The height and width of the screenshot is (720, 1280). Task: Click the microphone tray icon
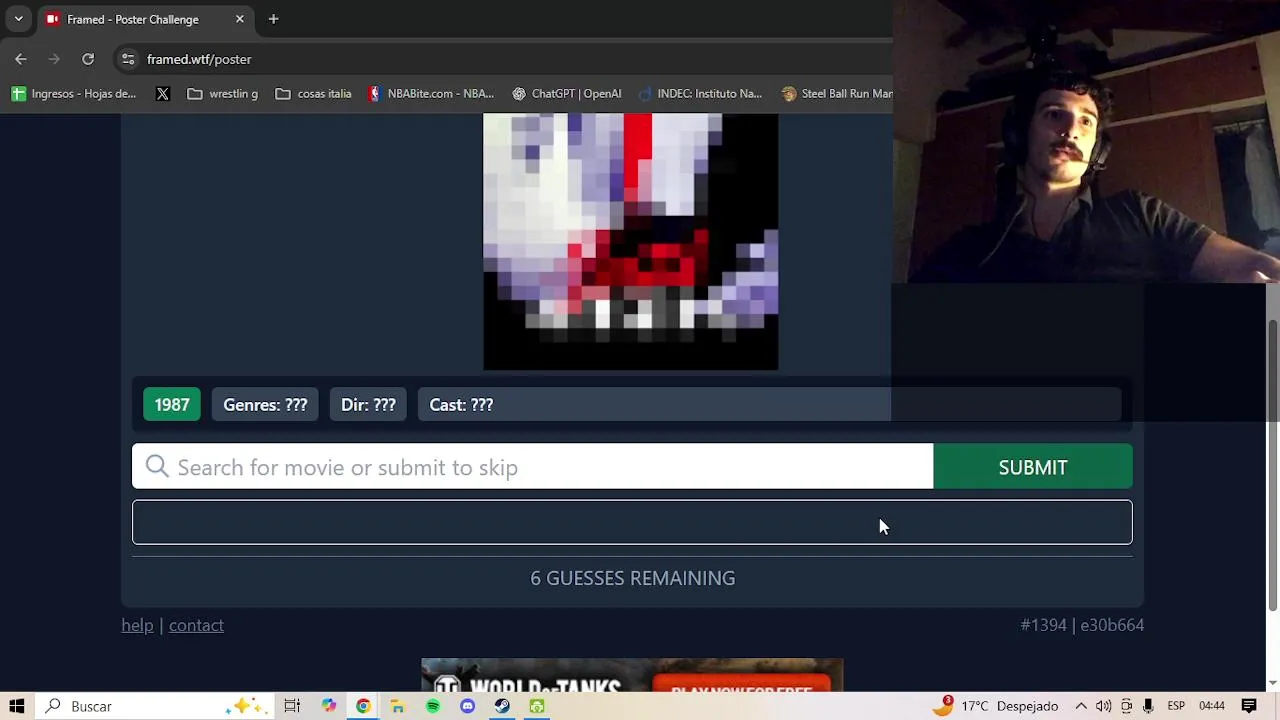pyautogui.click(x=1148, y=706)
